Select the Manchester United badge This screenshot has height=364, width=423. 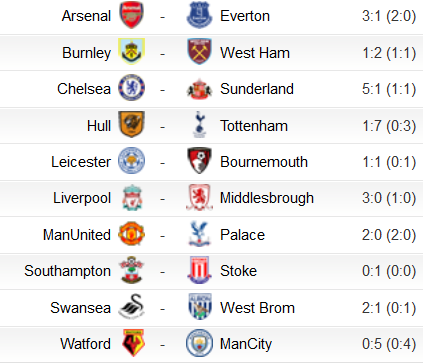point(132,234)
